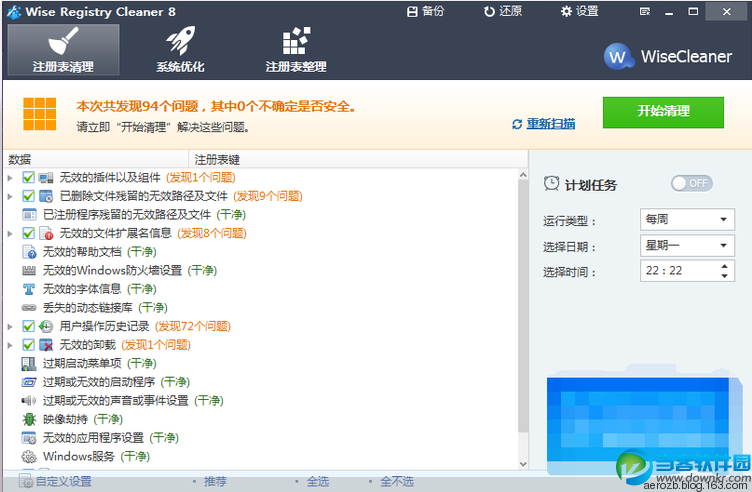Open 设置 settings in the title bar
The width and height of the screenshot is (752, 492).
tap(579, 12)
